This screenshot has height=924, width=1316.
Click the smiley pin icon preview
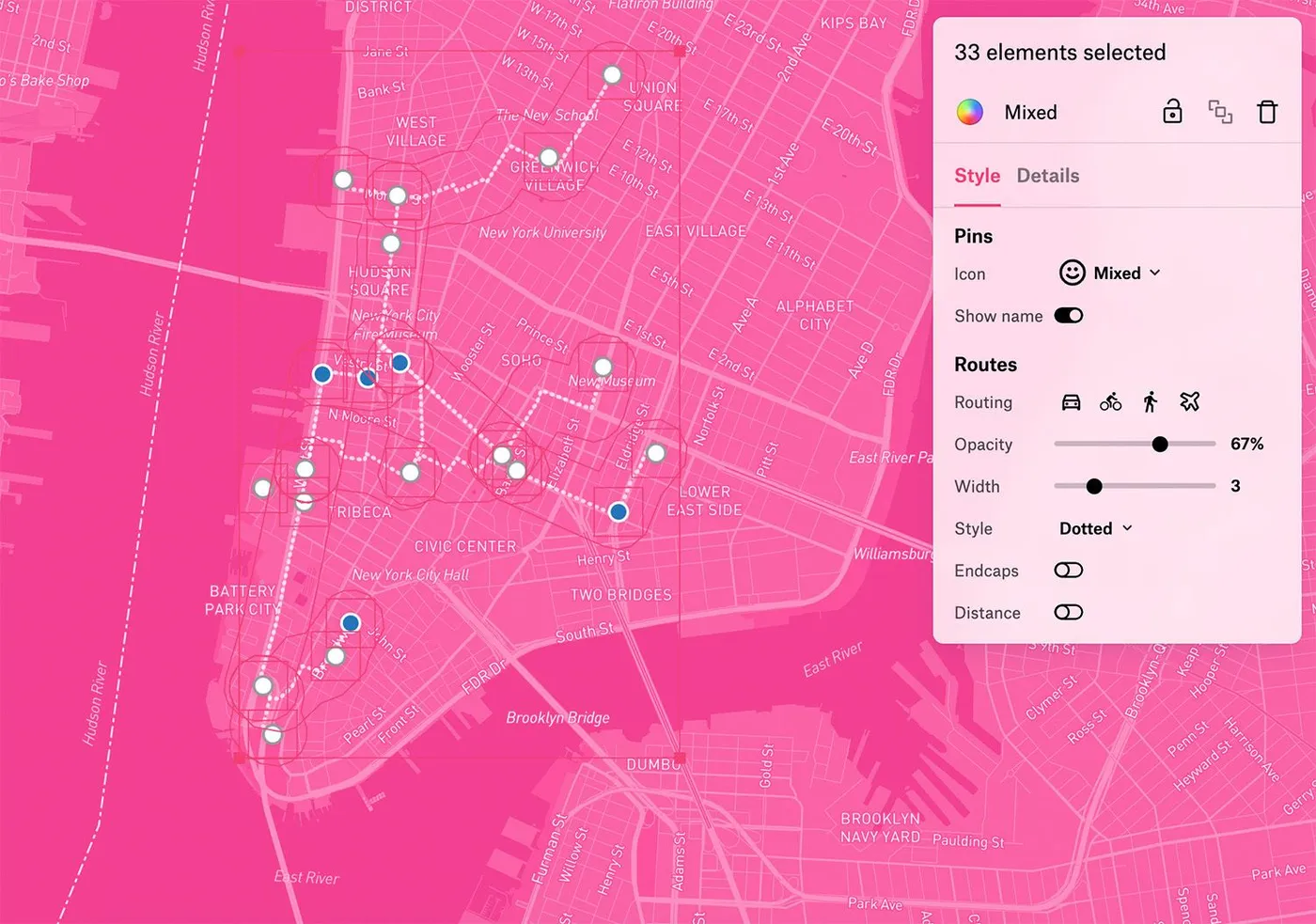(1073, 273)
